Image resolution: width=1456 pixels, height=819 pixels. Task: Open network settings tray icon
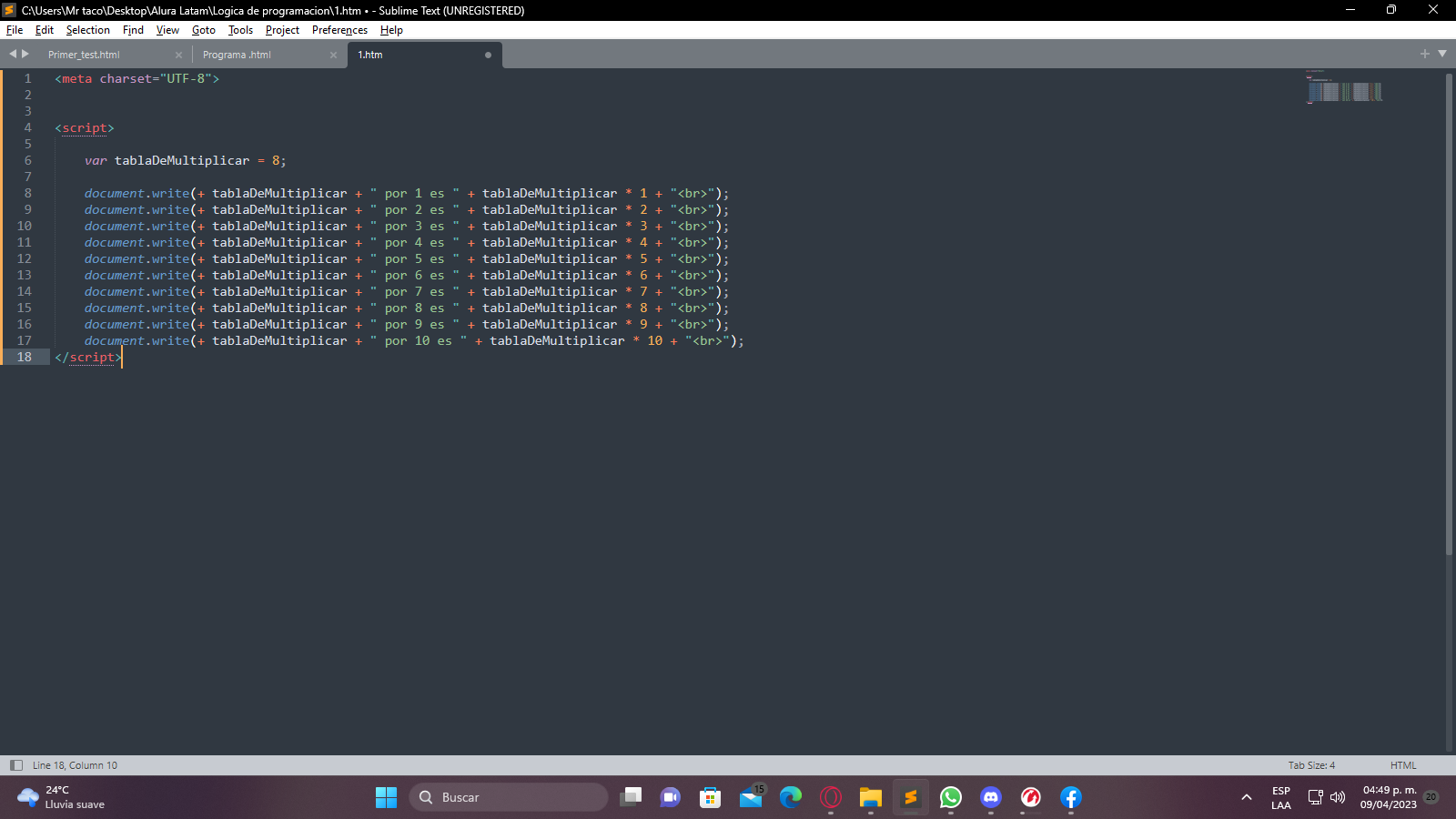coord(1316,797)
